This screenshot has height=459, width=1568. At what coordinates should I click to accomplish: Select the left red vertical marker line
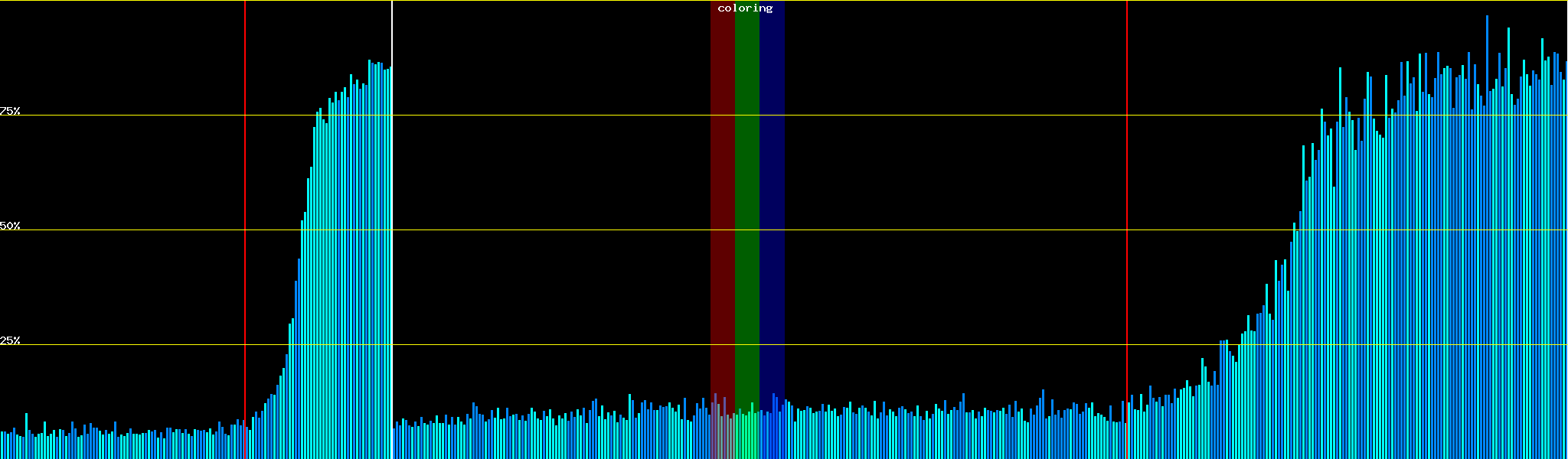click(245, 191)
